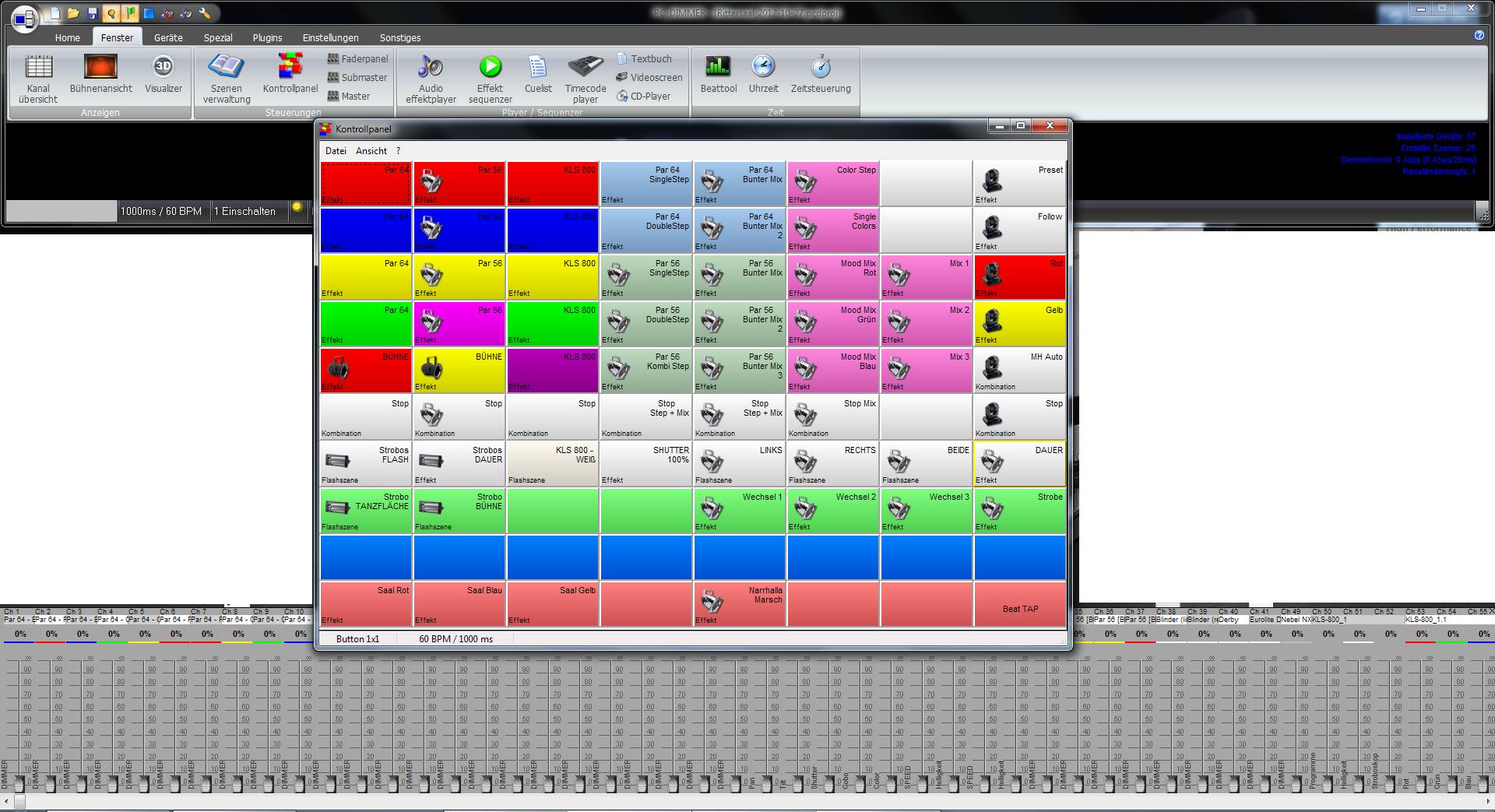Viewport: 1495px width, 812px height.
Task: Activate the Preset moving head button
Action: click(x=1019, y=183)
